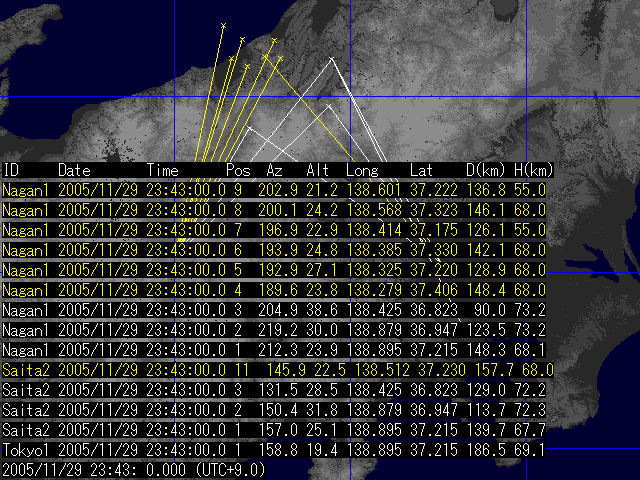Click height value 72.3

point(530,410)
